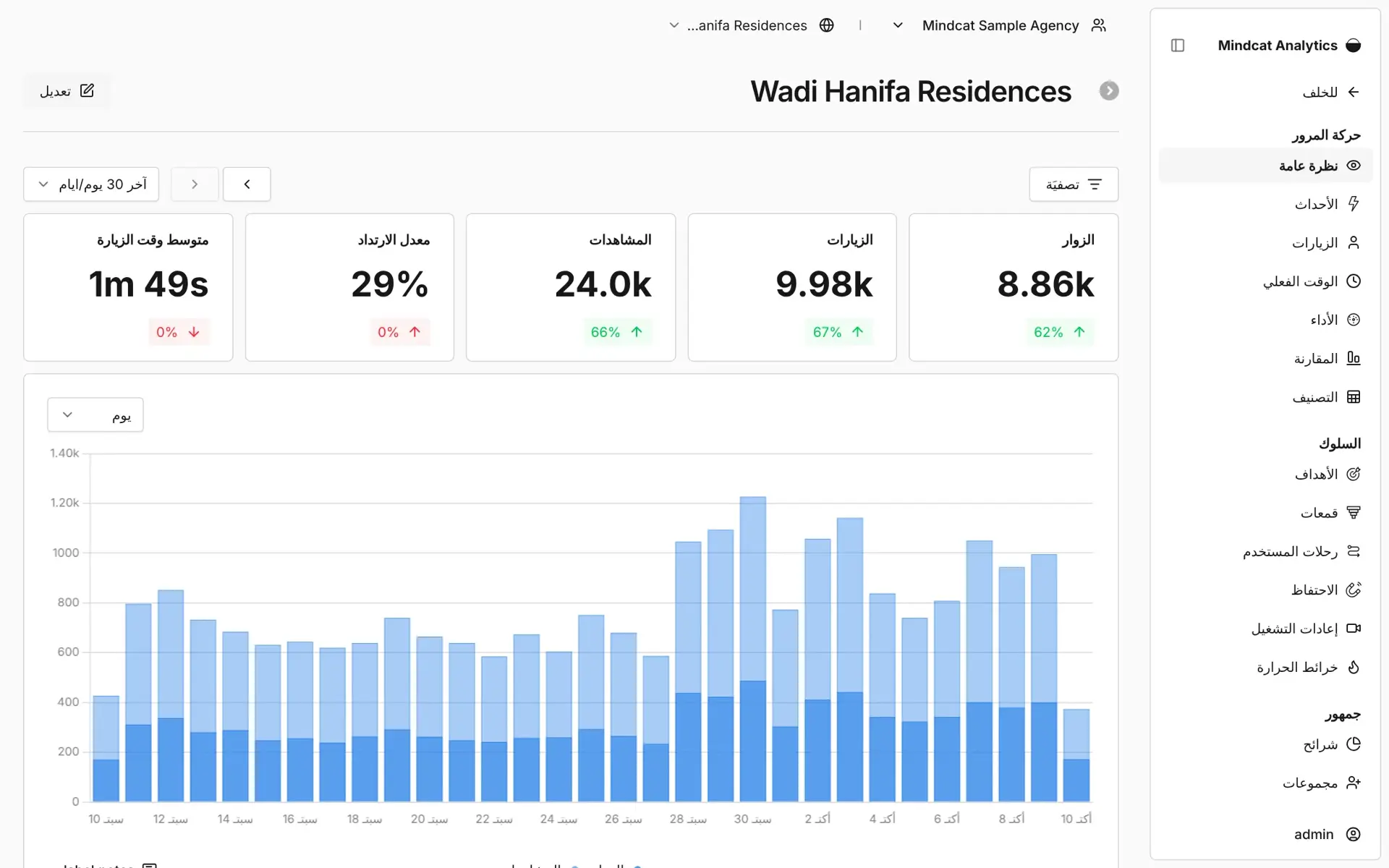Click the 1m 49s visit duration value
This screenshot has width=1389, height=868.
click(x=149, y=284)
